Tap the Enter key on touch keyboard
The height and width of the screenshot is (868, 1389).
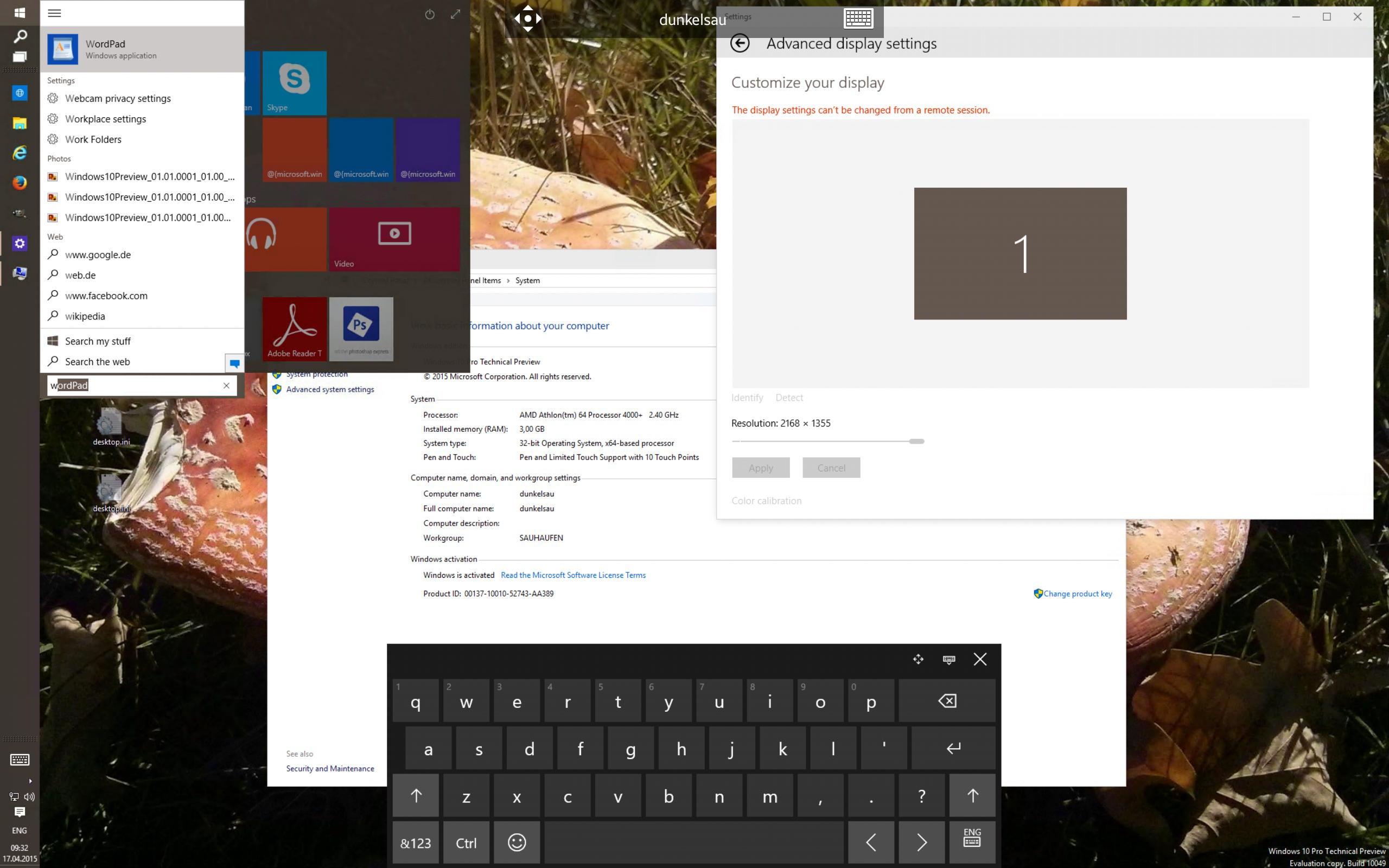click(953, 748)
